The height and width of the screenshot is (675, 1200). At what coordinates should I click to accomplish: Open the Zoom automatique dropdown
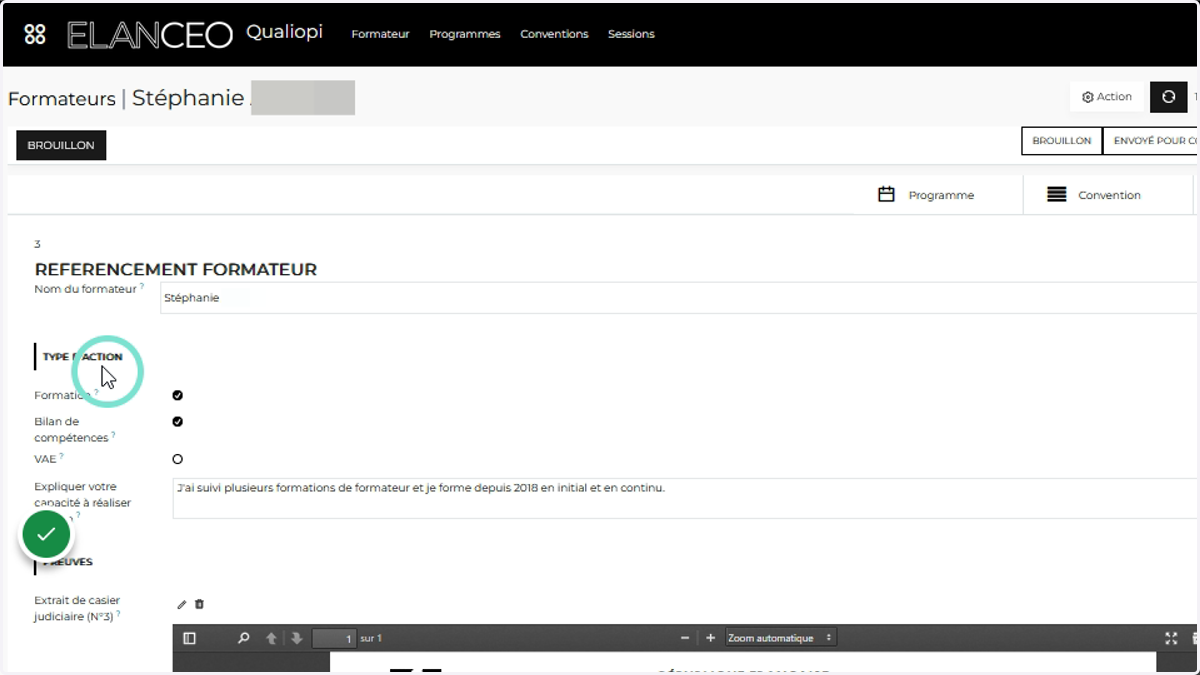coord(780,638)
